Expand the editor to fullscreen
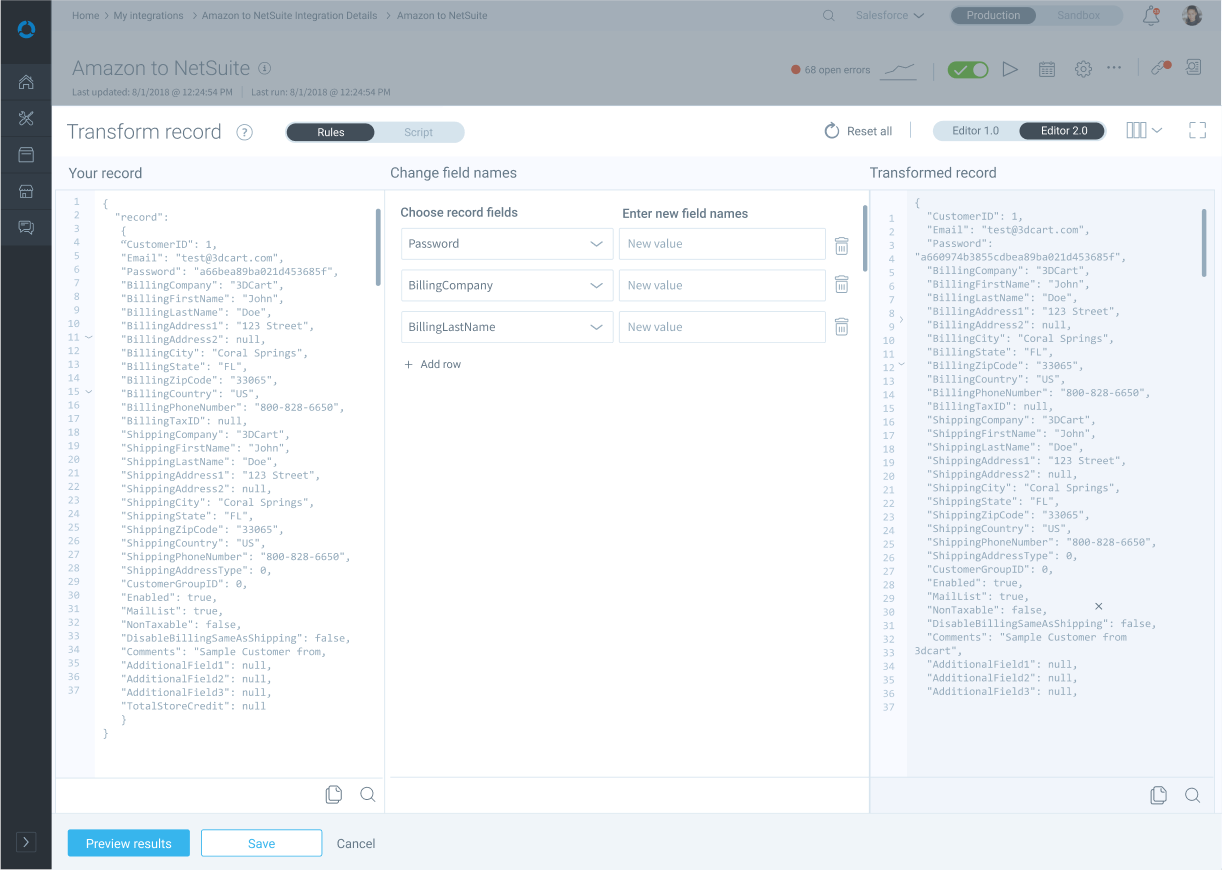1222x870 pixels. point(1197,131)
